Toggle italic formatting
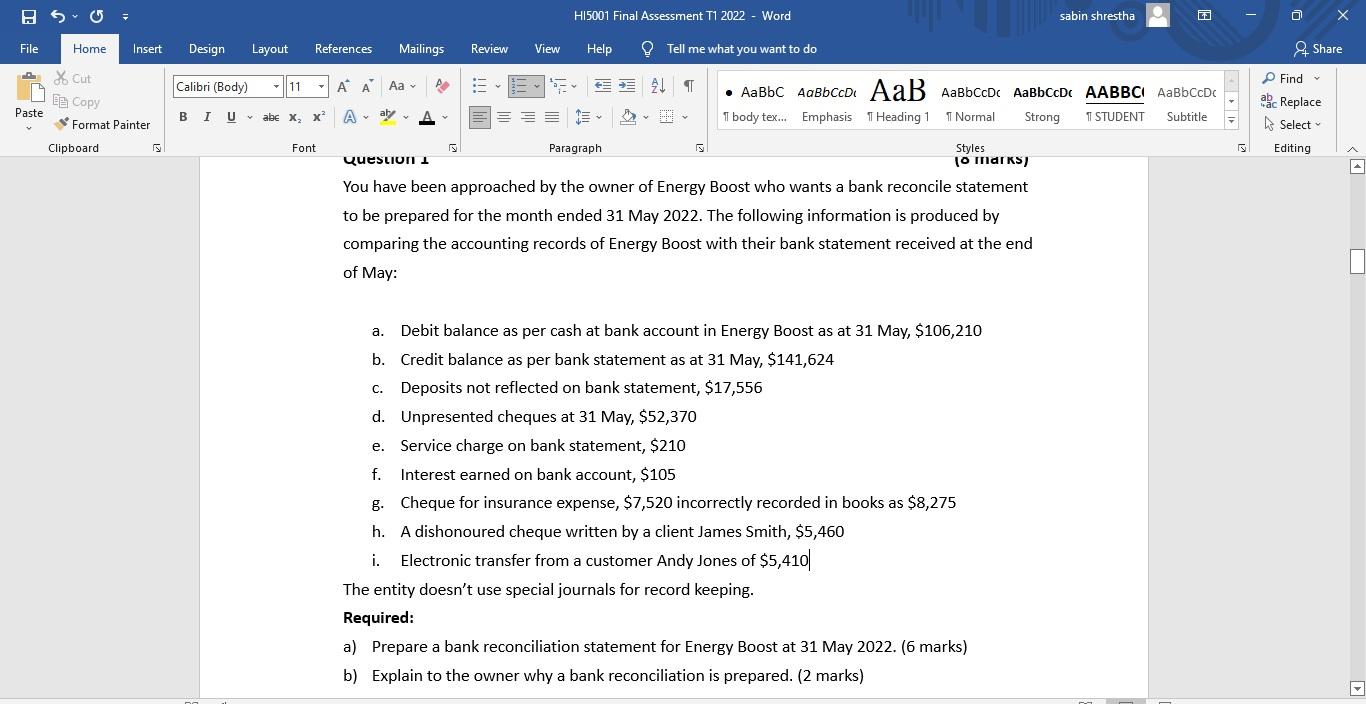Screen dimensions: 1366x704 207,117
